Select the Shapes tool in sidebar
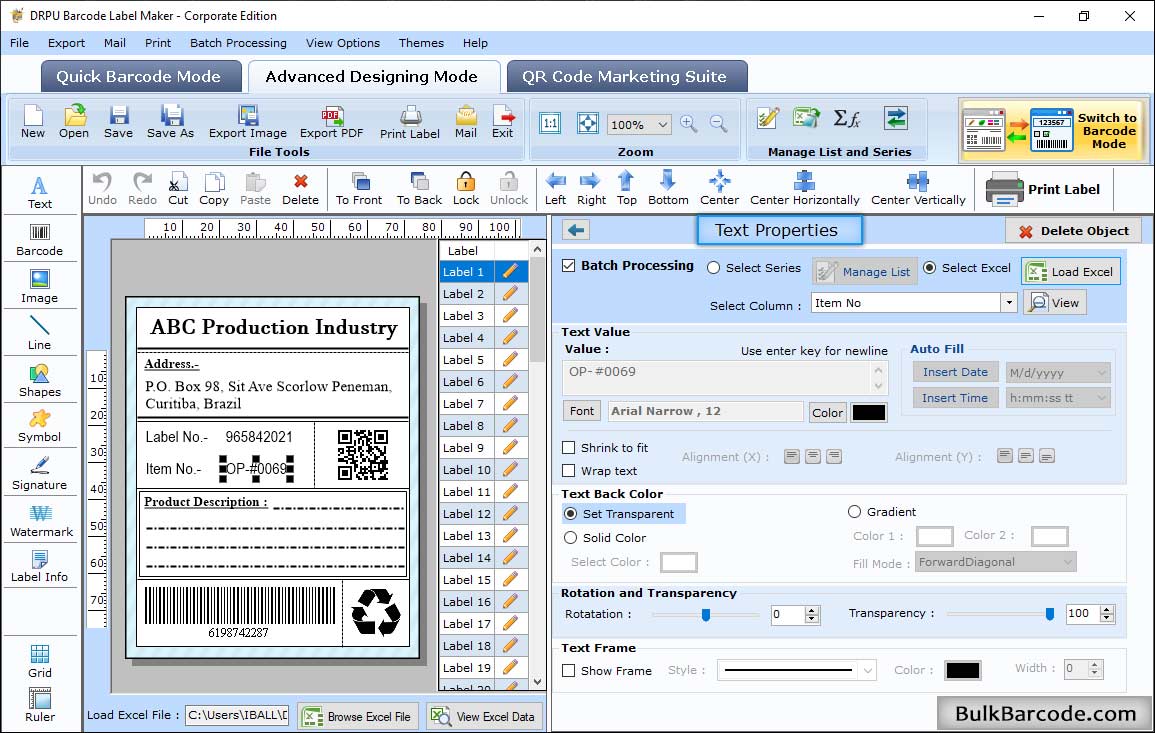 pyautogui.click(x=39, y=381)
